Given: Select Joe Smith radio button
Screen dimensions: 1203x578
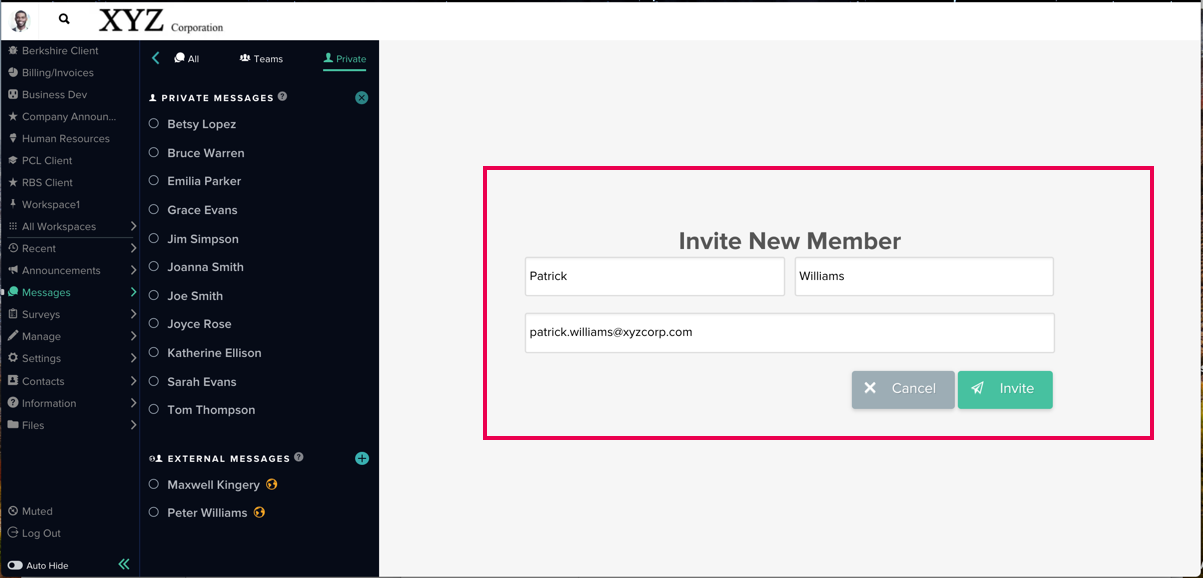Looking at the screenshot, I should click(154, 296).
